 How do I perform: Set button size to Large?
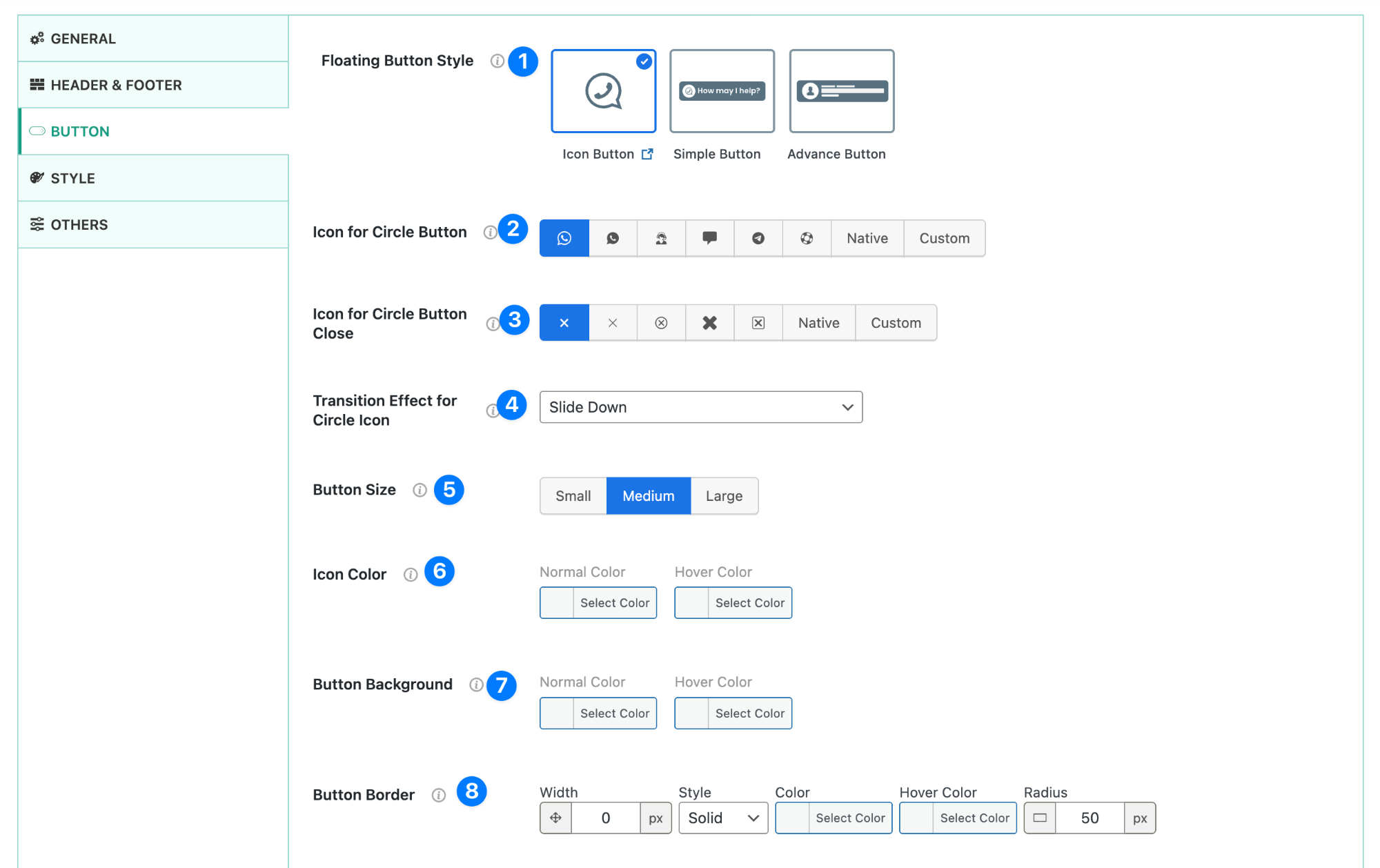tap(724, 496)
